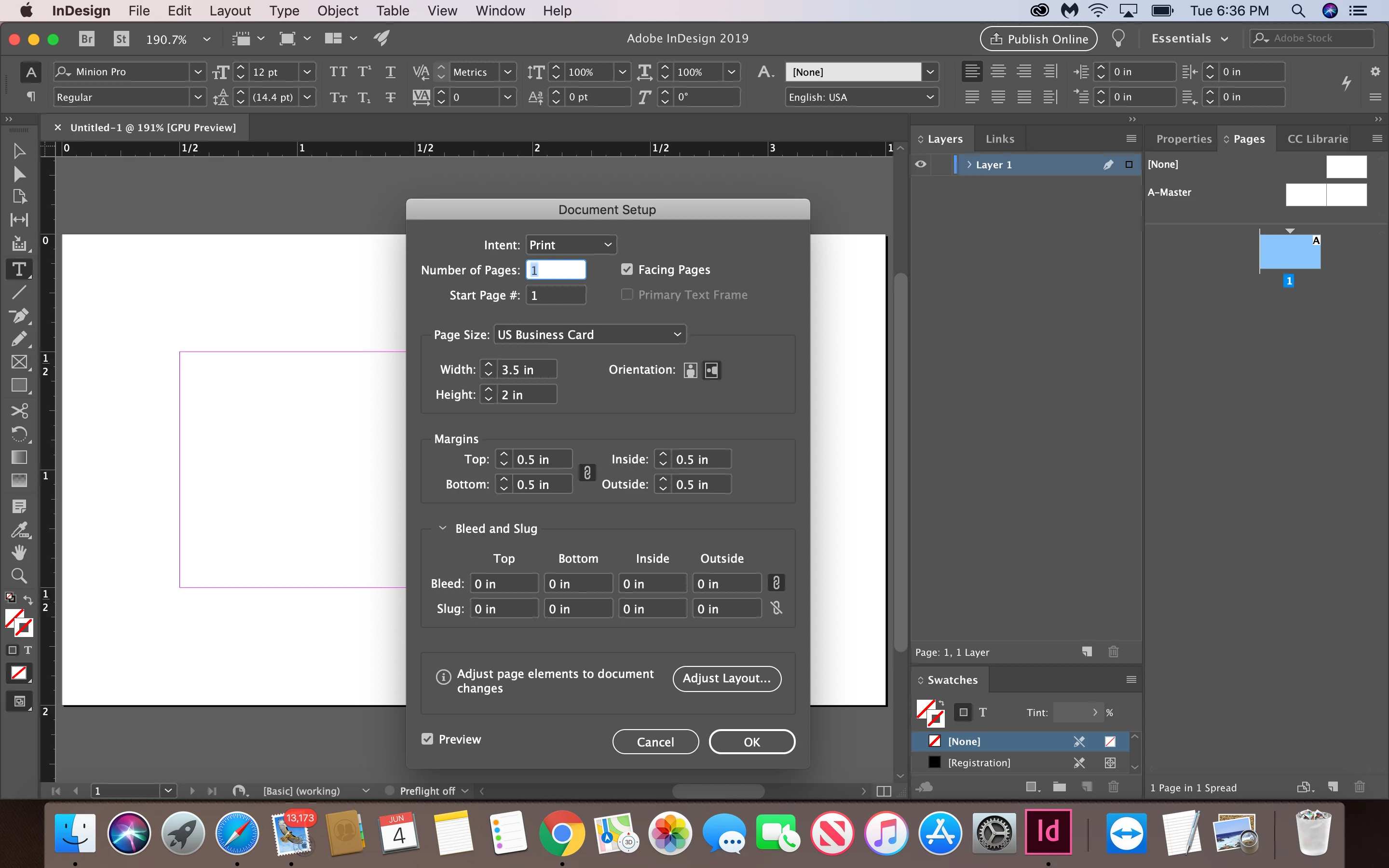Viewport: 1389px width, 868px height.
Task: Click the margins chain link icon
Action: (586, 472)
